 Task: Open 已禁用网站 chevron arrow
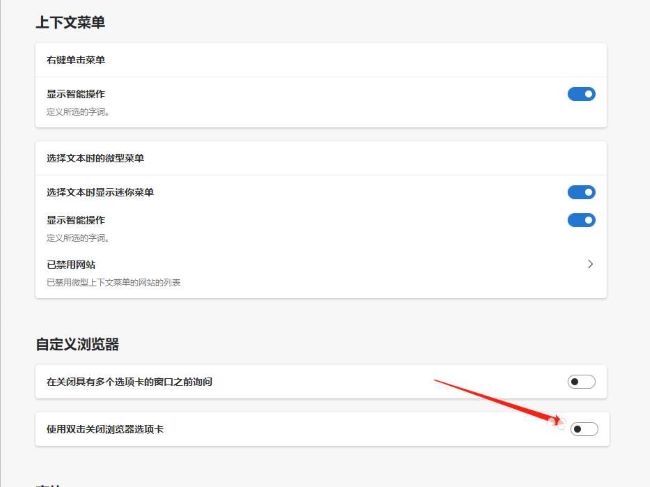(590, 264)
